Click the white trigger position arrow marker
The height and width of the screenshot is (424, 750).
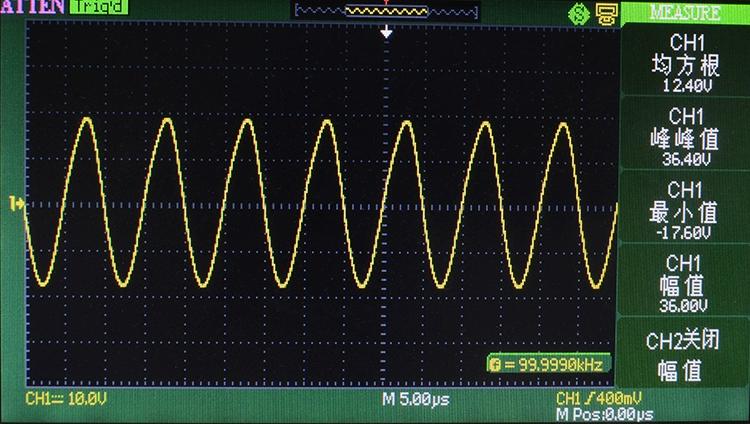click(387, 33)
